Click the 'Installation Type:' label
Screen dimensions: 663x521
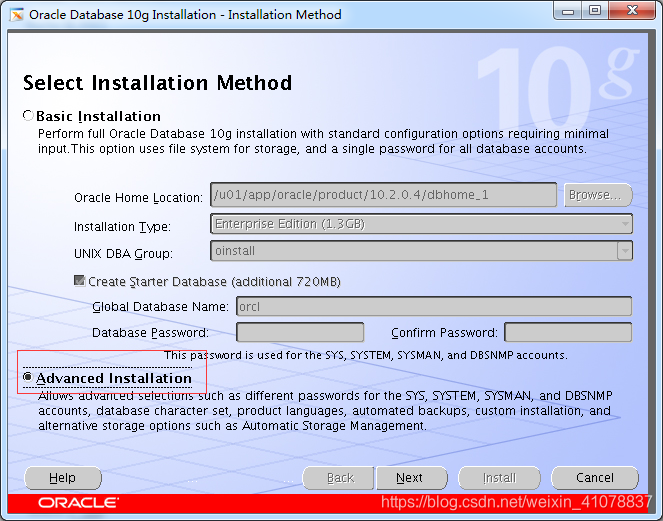pyautogui.click(x=122, y=227)
